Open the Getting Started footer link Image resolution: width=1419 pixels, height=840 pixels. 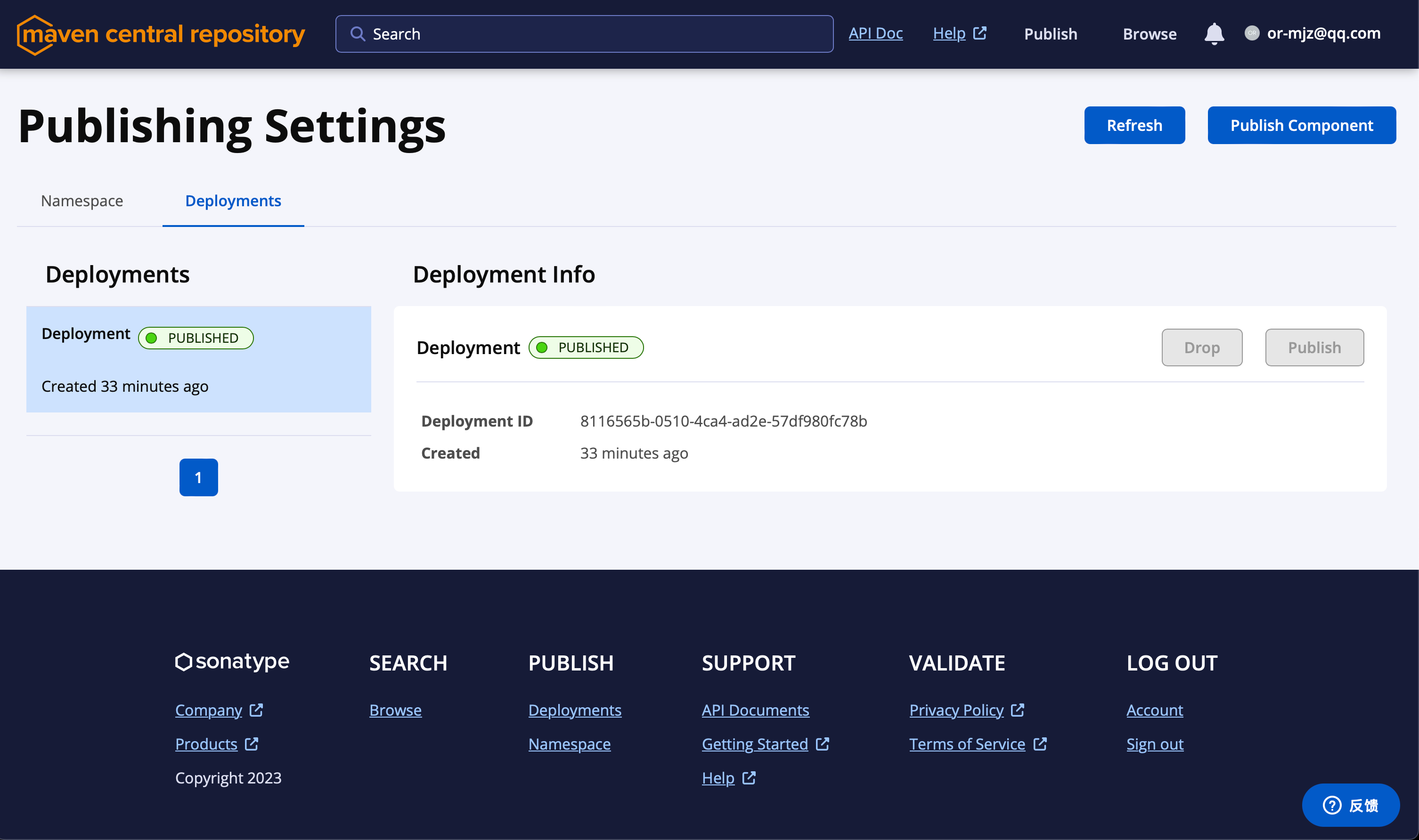tap(755, 744)
